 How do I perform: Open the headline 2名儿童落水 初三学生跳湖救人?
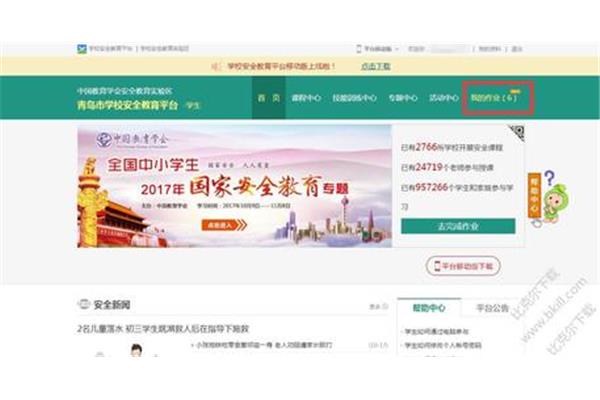pyautogui.click(x=163, y=328)
